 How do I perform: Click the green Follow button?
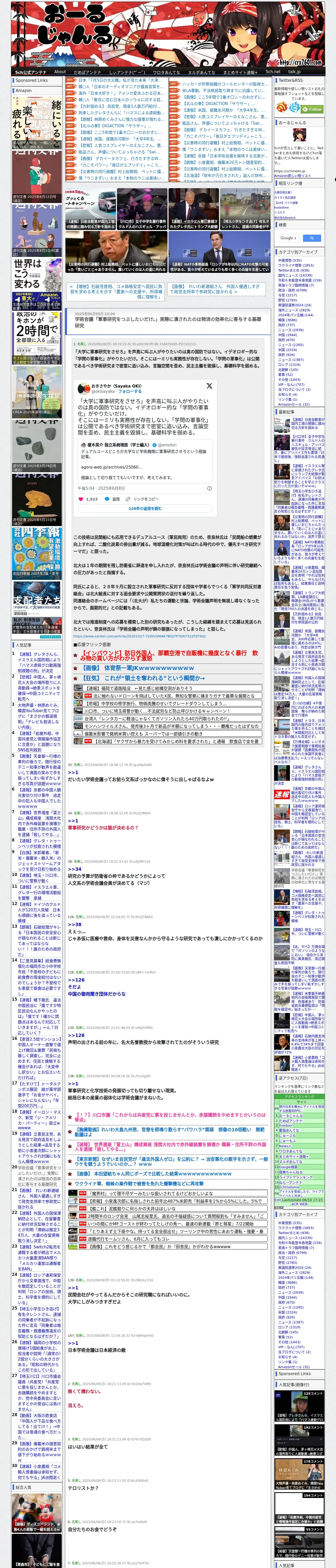(313, 109)
